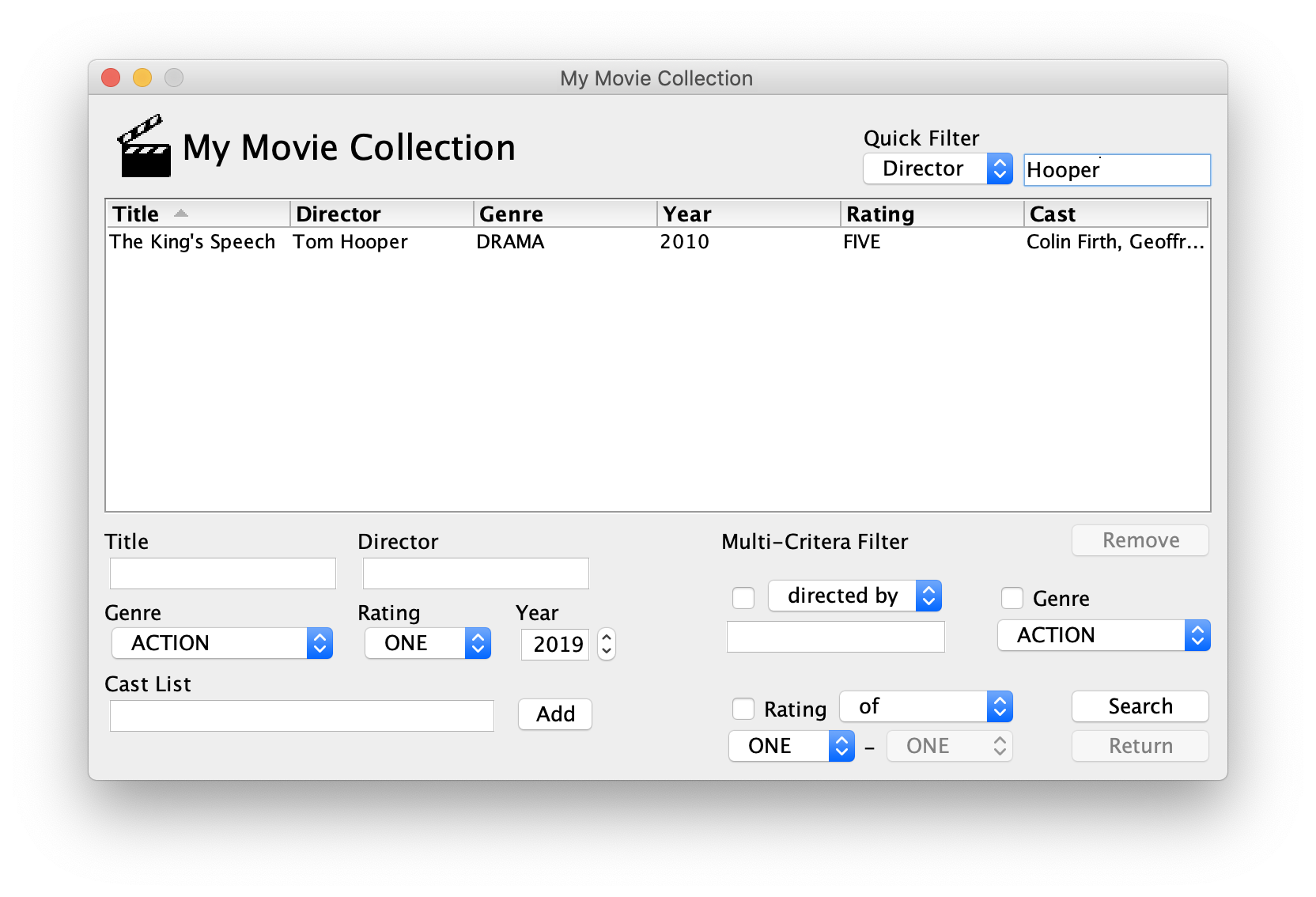
Task: Open the Quick Filter Director dropdown
Action: (x=938, y=168)
